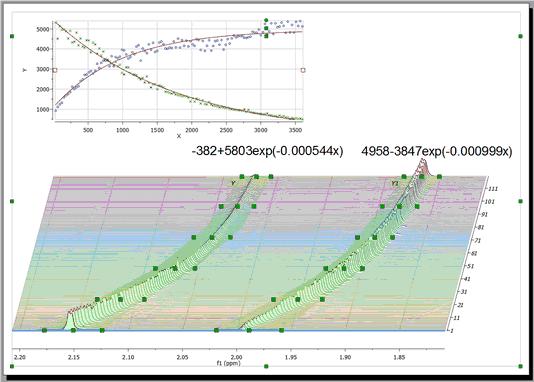Click the f1 (ppm) axis title
This screenshot has height=382, width=534.
click(x=229, y=363)
